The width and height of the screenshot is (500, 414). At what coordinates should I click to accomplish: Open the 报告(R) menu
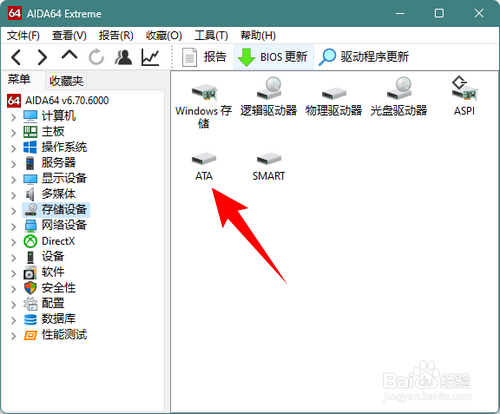point(116,35)
